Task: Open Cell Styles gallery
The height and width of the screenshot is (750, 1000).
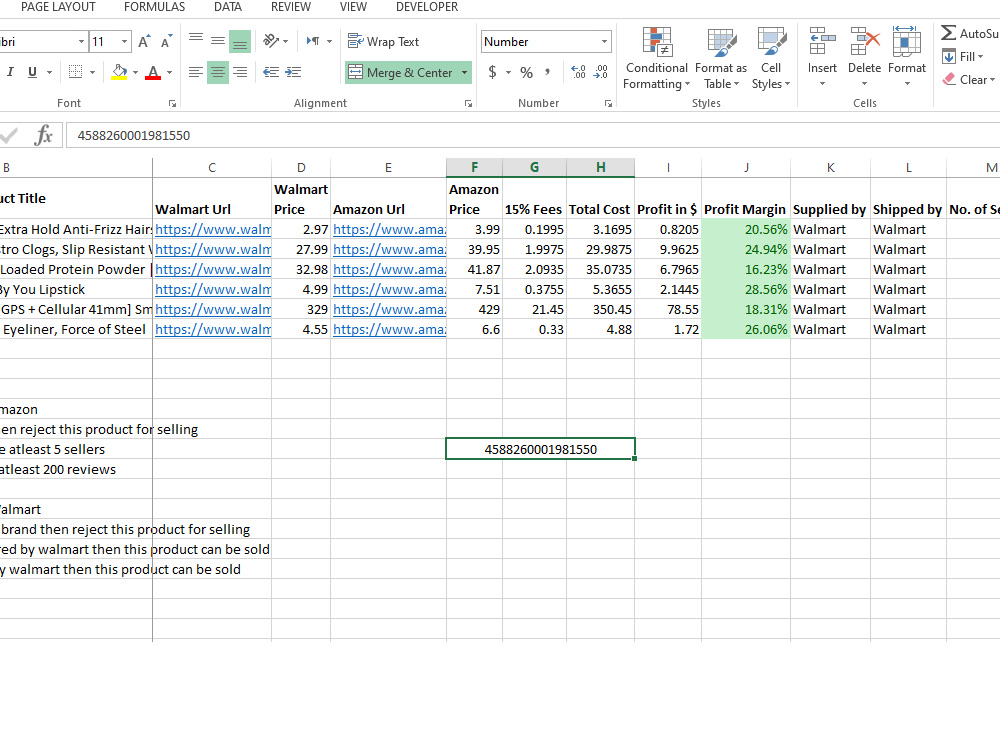Action: 770,59
